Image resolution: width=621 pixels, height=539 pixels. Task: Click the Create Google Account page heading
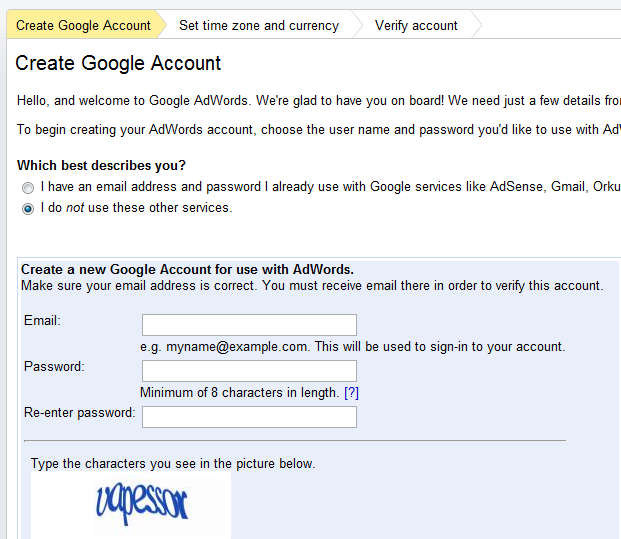118,63
